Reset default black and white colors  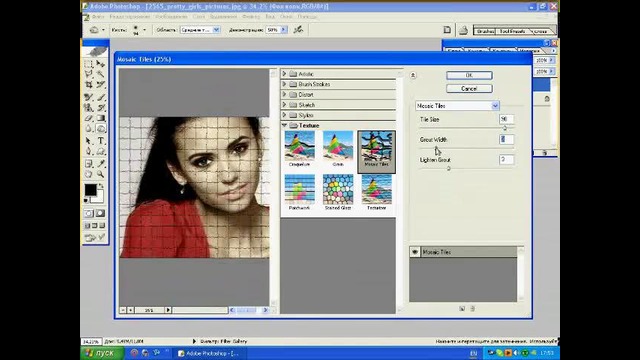click(x=86, y=200)
